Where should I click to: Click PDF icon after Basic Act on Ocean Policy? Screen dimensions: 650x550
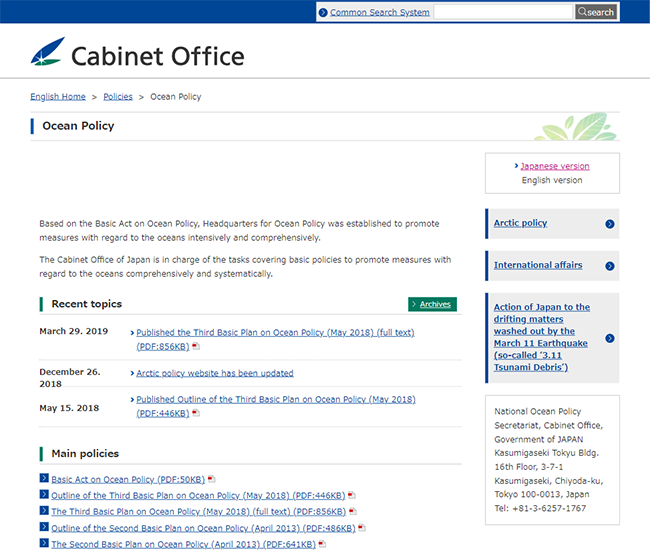pyautogui.click(x=211, y=479)
